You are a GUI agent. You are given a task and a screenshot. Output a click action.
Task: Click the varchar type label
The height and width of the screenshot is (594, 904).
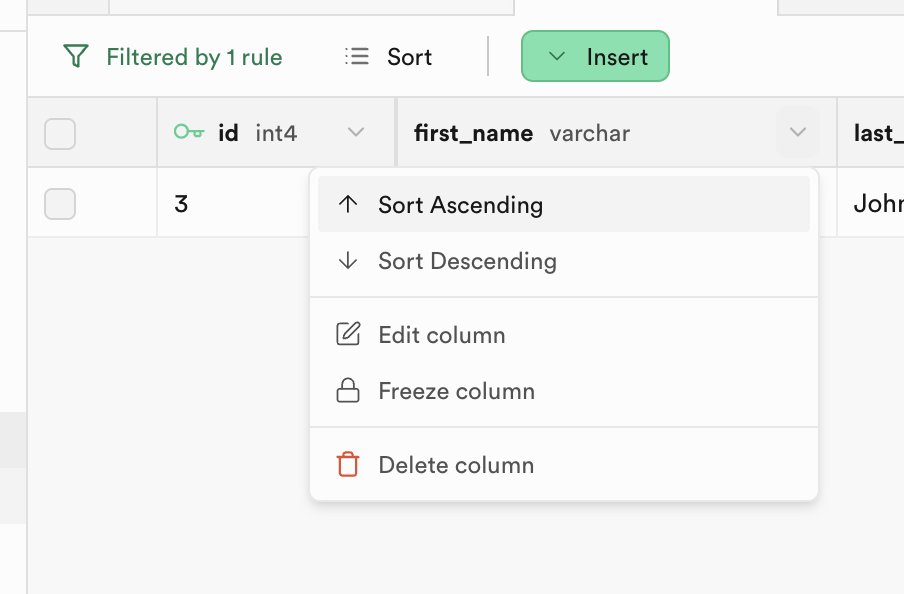(x=589, y=133)
